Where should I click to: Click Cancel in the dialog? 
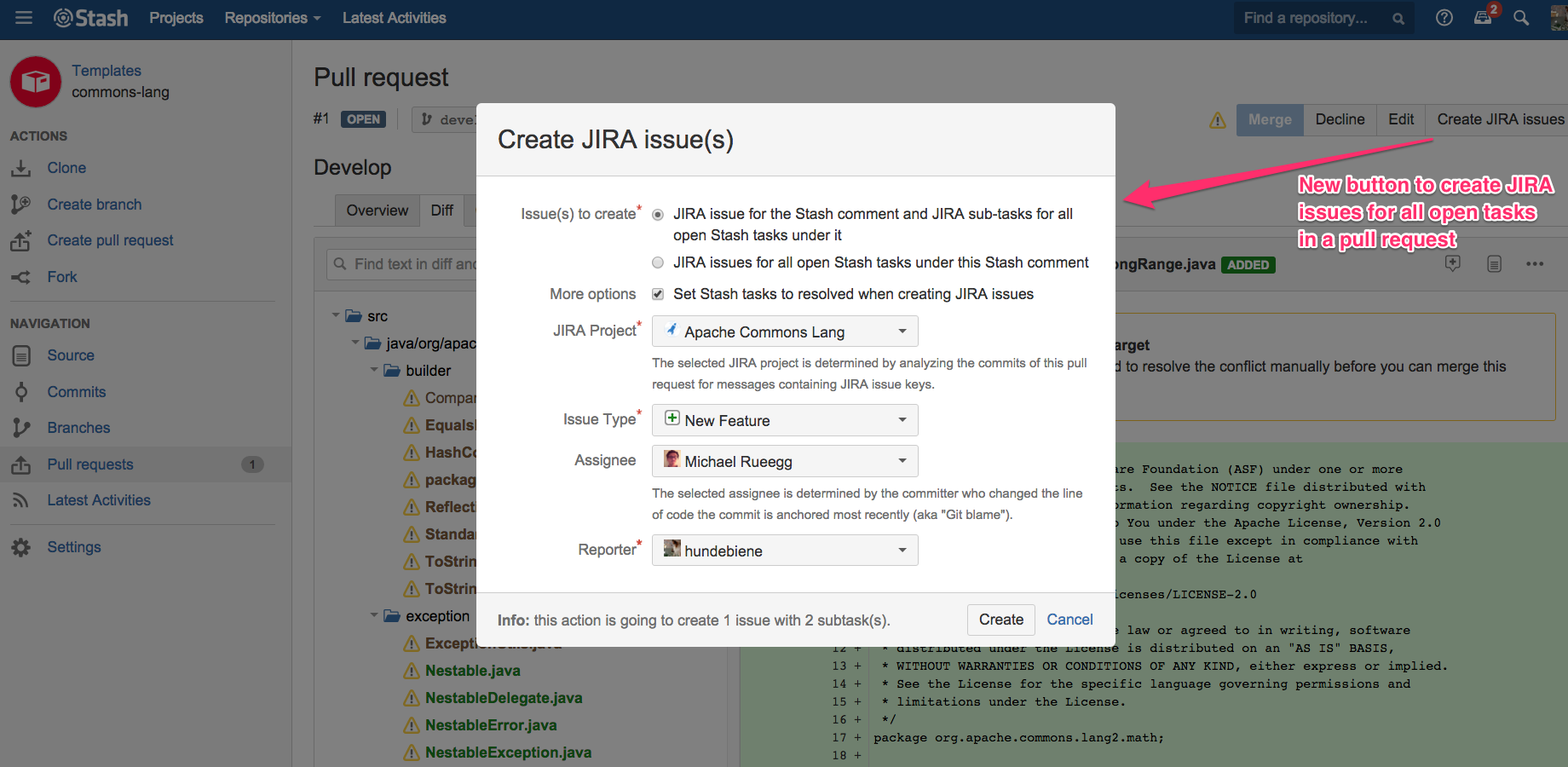(x=1069, y=620)
